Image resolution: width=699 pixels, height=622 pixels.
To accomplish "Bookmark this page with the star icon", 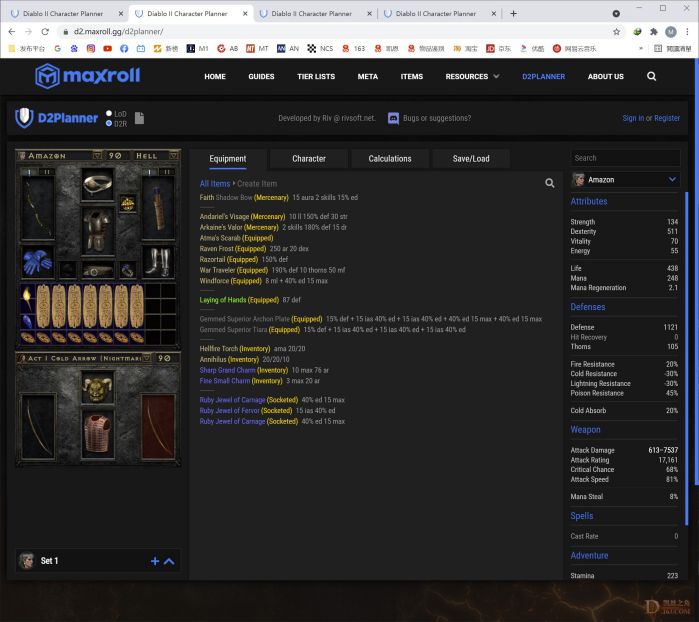I will click(x=616, y=32).
